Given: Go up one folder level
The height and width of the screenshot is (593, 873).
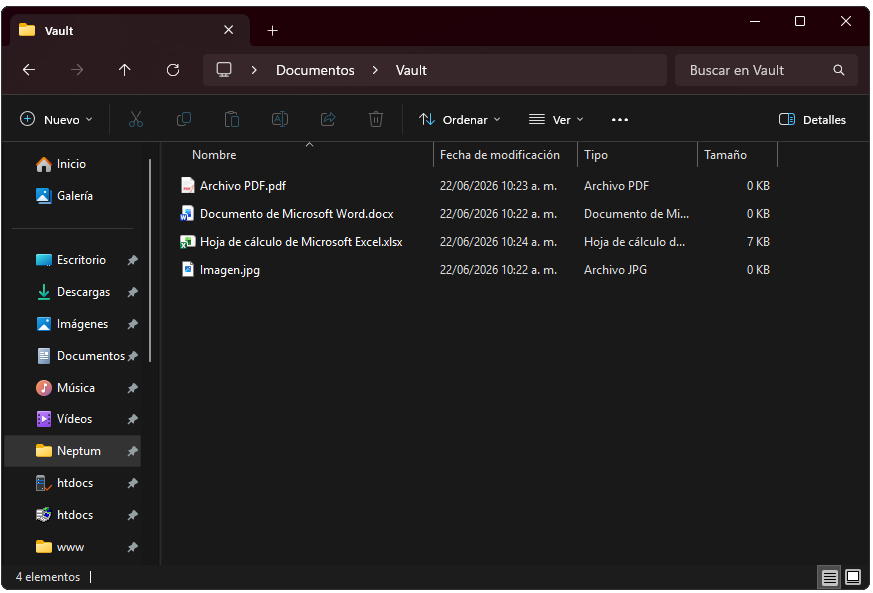Looking at the screenshot, I should pos(125,70).
